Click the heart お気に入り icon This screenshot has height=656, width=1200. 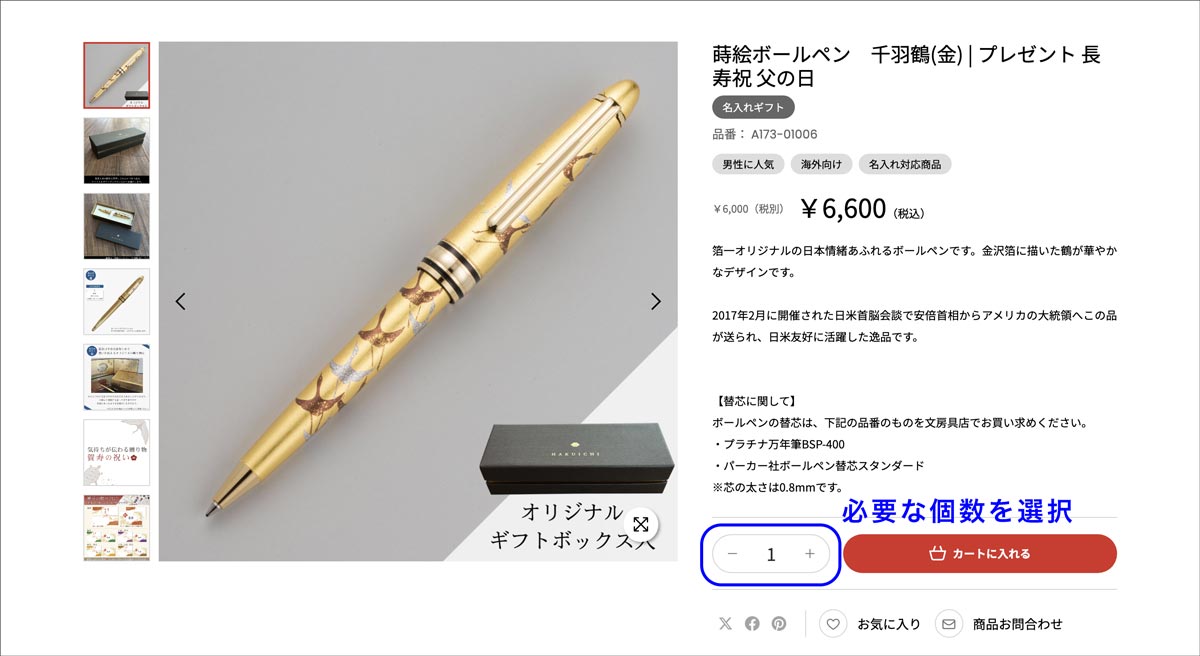(833, 624)
